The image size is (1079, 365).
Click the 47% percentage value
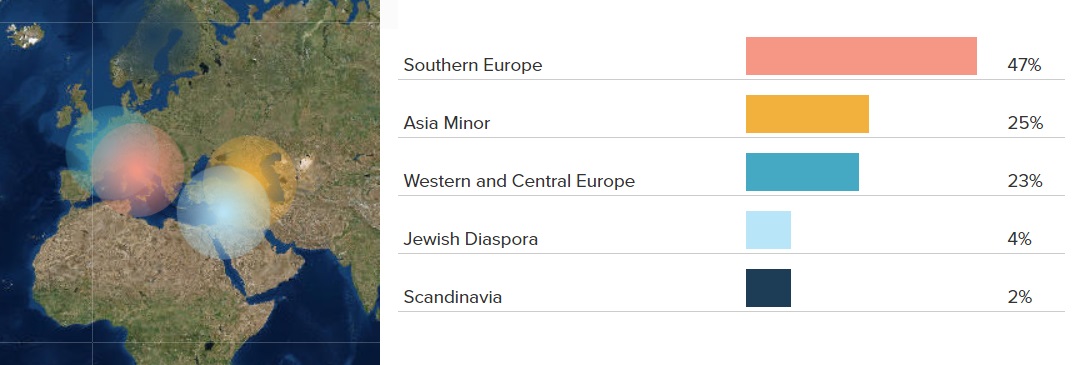[x=1024, y=65]
